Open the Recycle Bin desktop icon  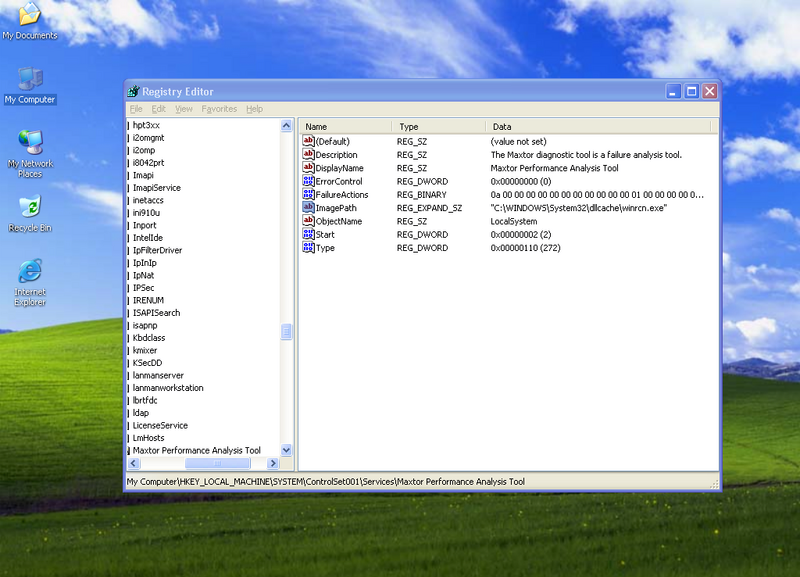[30, 213]
